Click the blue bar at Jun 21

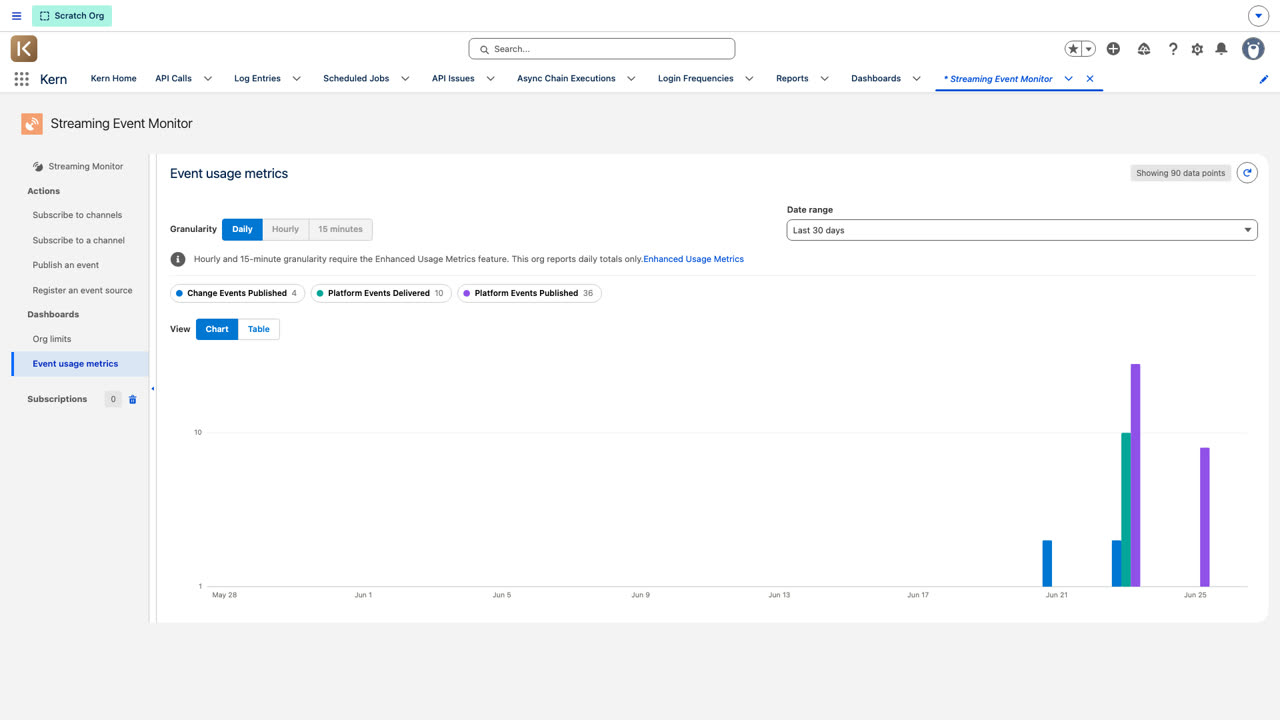[1047, 563]
